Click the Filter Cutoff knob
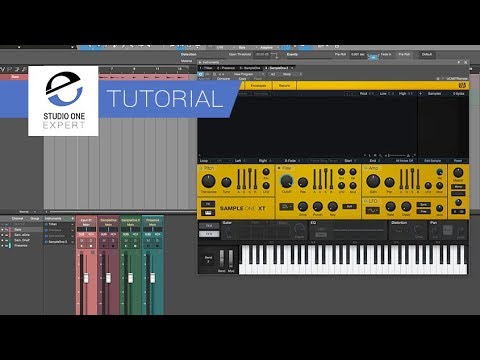The height and width of the screenshot is (360, 480). pyautogui.click(x=286, y=181)
